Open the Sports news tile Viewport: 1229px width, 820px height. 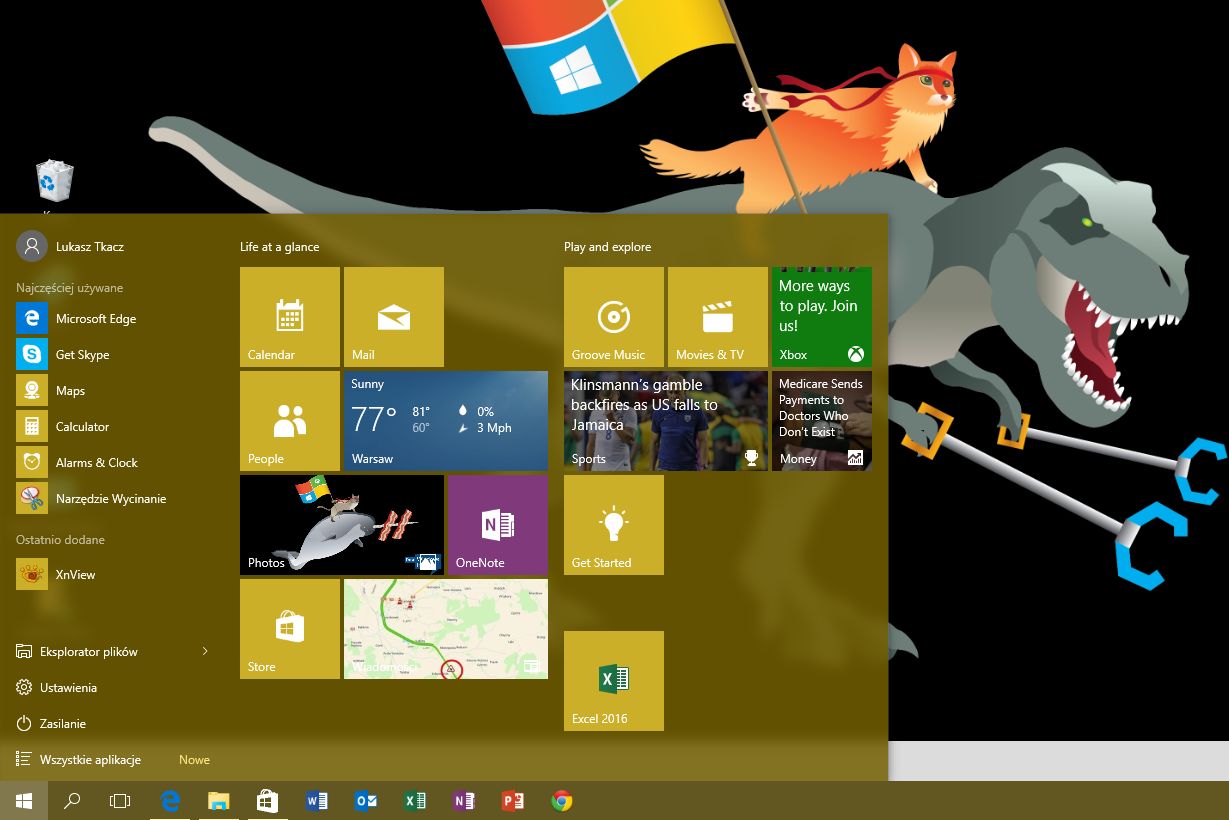pos(666,421)
